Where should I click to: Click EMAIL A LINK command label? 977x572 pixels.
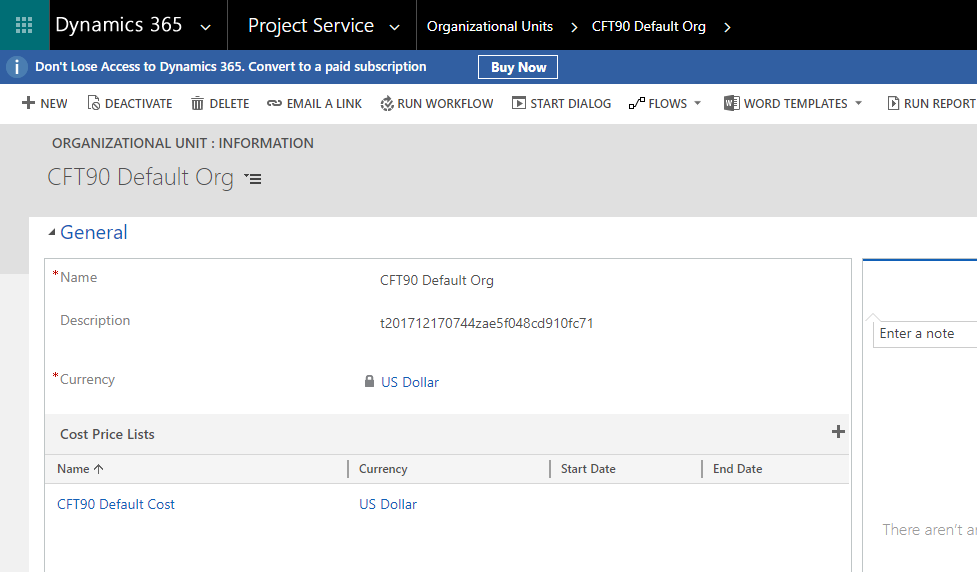tap(324, 104)
